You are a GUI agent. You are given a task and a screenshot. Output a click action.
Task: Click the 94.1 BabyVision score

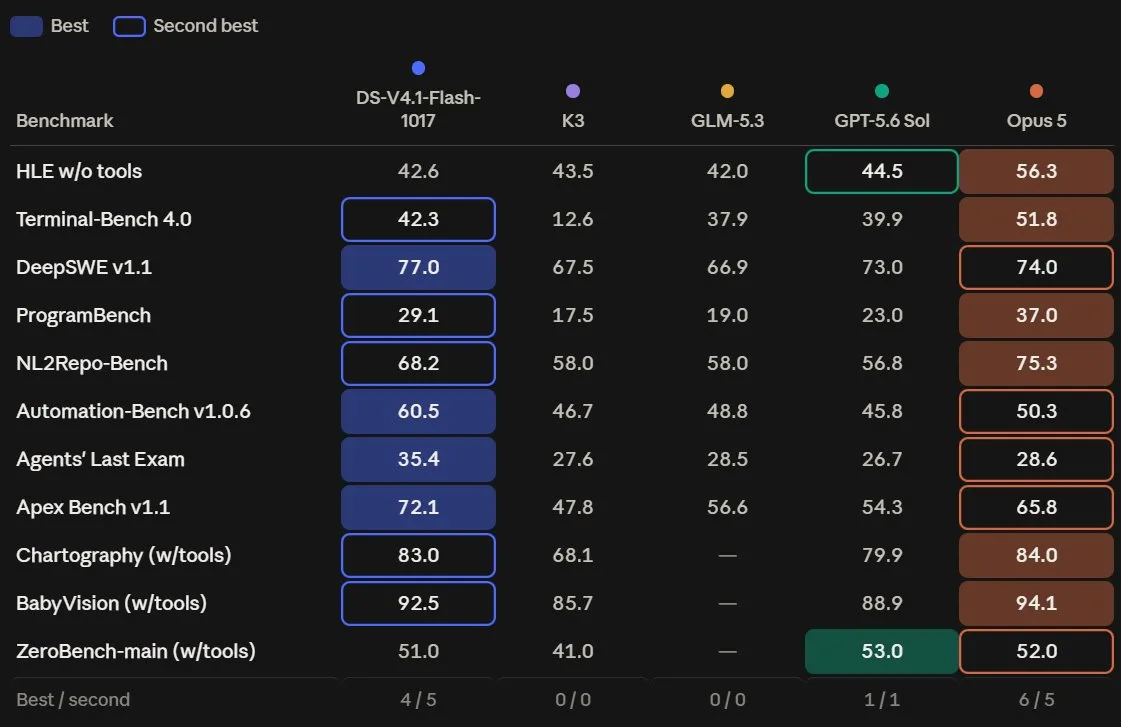(1036, 603)
